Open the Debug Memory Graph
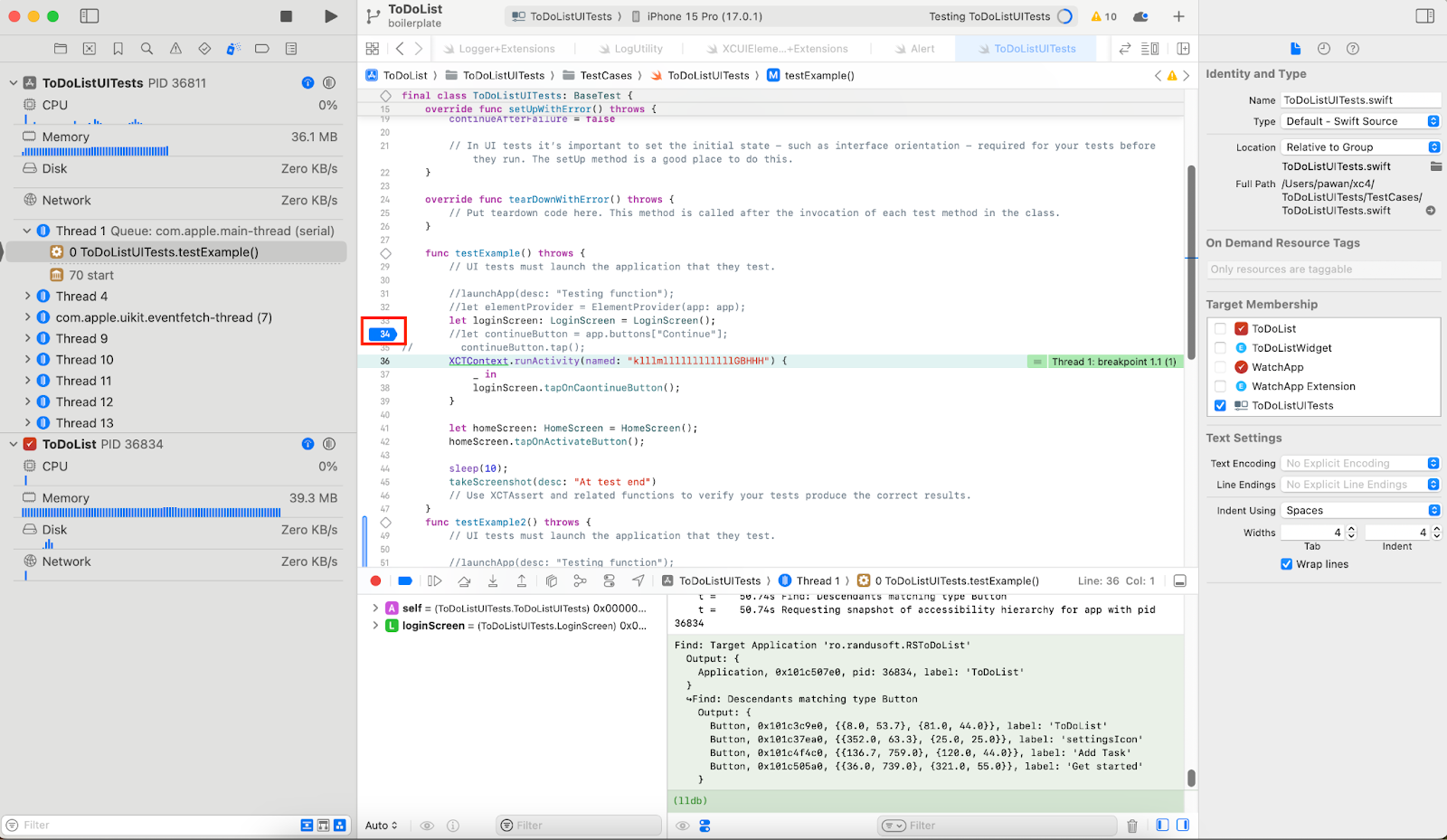 tap(581, 581)
